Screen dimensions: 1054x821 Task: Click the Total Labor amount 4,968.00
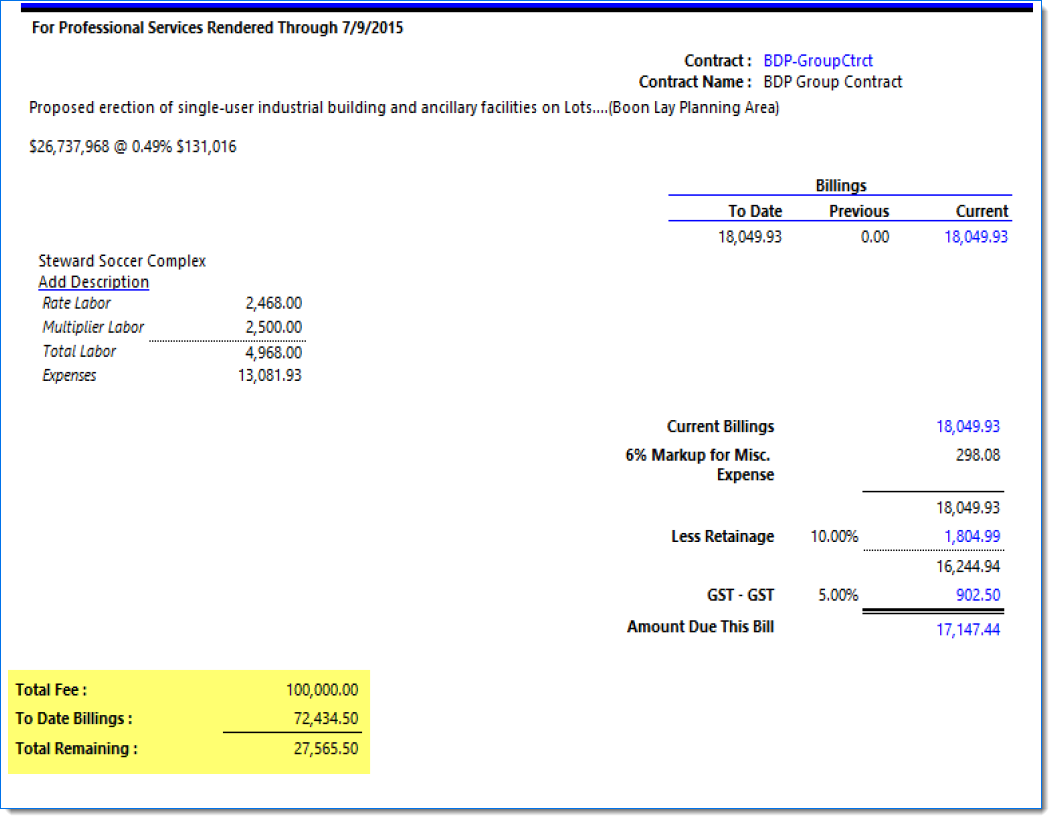click(x=273, y=352)
